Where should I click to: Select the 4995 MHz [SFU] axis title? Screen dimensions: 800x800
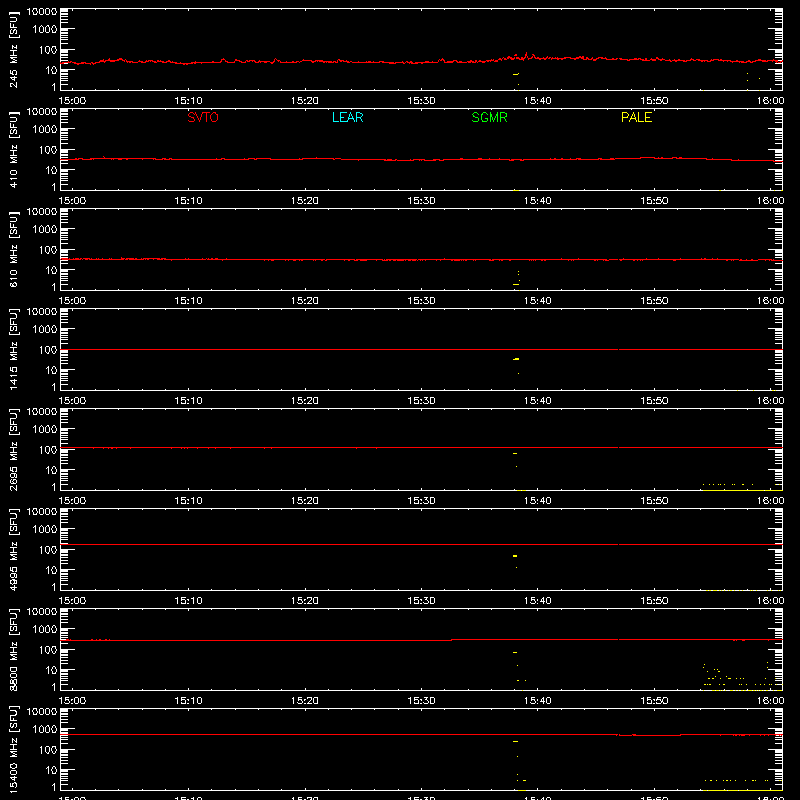point(14,549)
